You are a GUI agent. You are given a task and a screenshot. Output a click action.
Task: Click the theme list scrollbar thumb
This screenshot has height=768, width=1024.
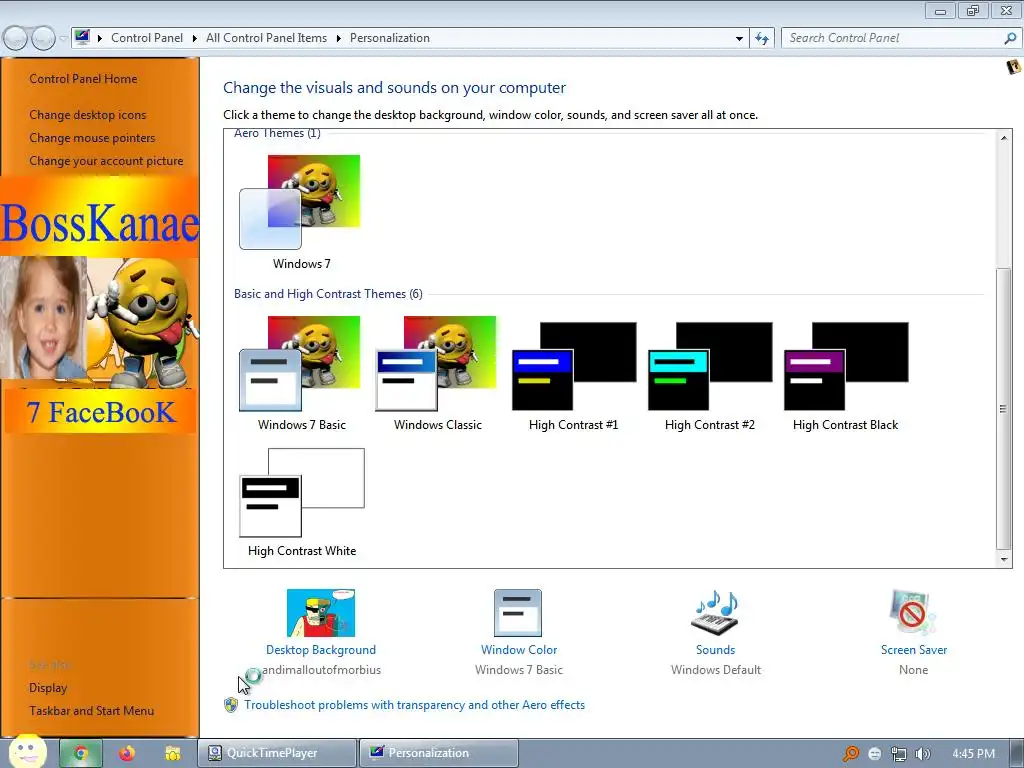coord(1004,409)
